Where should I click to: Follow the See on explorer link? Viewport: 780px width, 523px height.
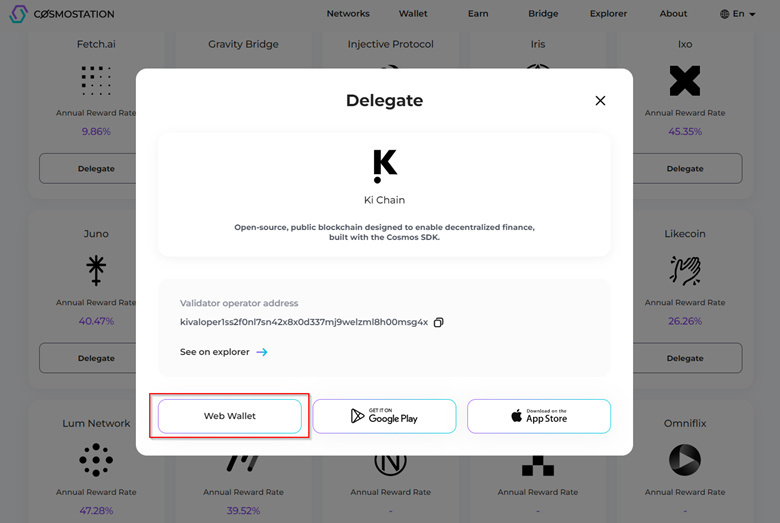pyautogui.click(x=224, y=352)
